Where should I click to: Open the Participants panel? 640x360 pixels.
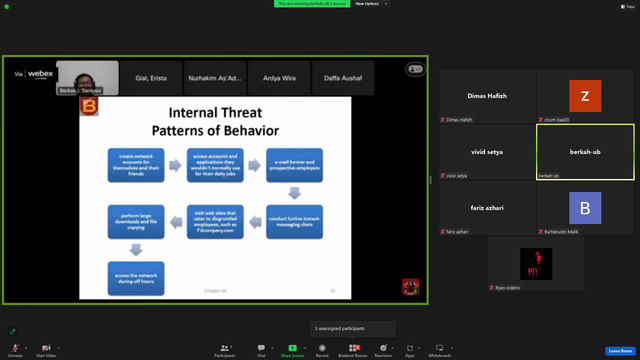click(224, 350)
